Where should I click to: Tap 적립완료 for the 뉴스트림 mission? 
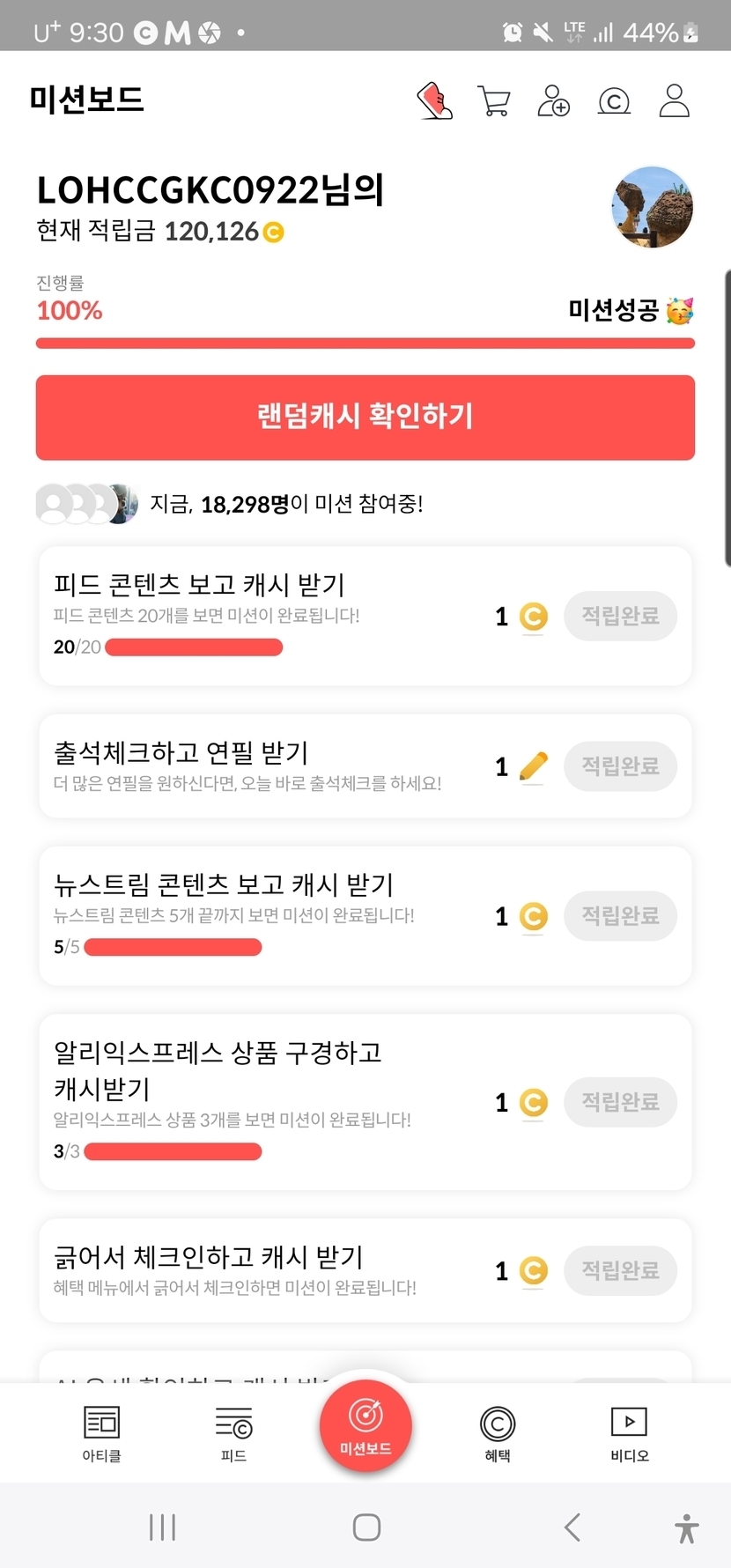pos(620,916)
